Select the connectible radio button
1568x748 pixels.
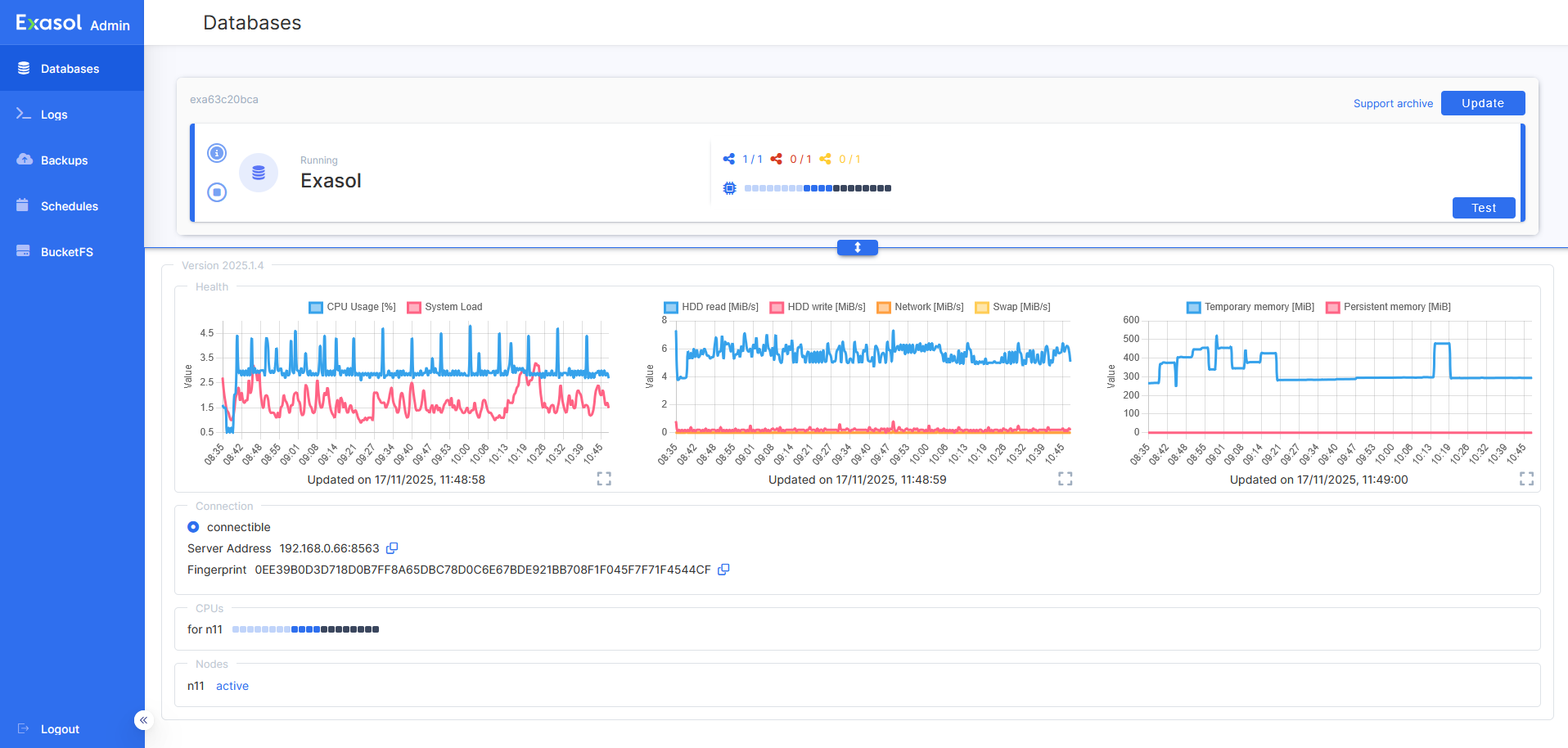(x=192, y=526)
